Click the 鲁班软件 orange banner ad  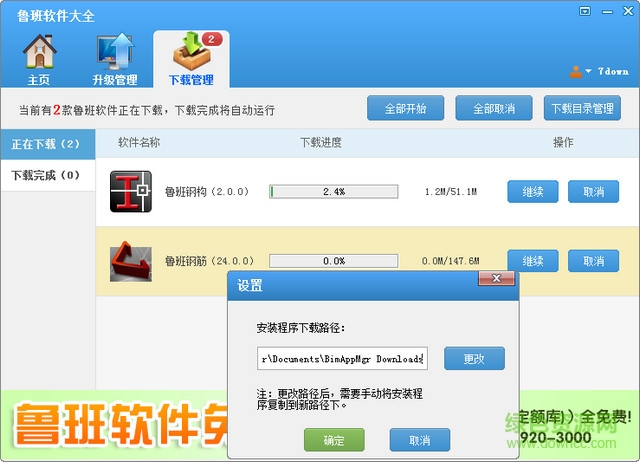click(x=121, y=425)
